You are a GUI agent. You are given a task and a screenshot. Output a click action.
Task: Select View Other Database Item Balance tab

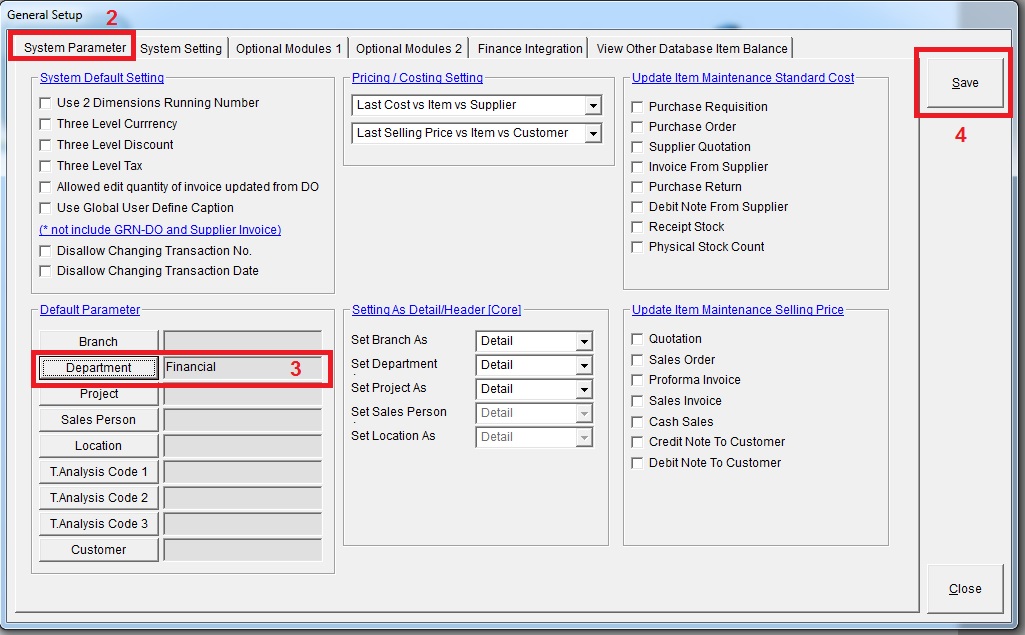(x=692, y=48)
